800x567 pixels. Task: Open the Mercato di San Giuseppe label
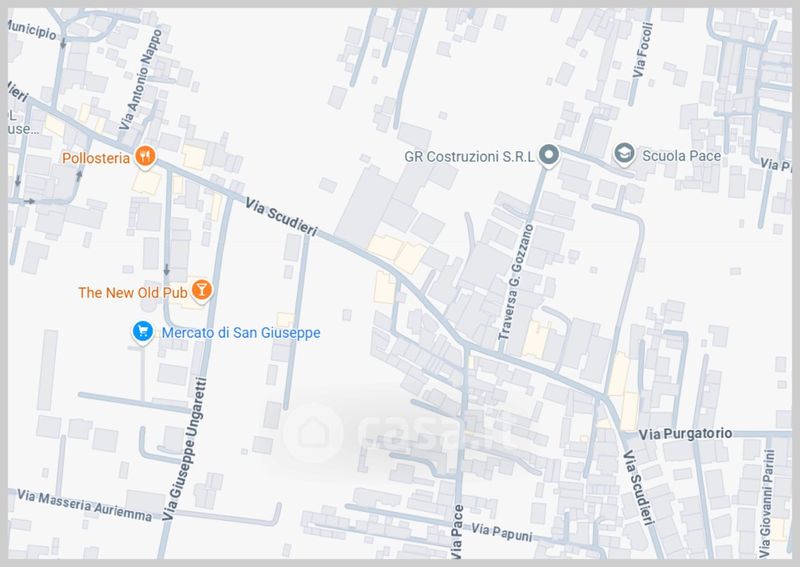(x=241, y=333)
